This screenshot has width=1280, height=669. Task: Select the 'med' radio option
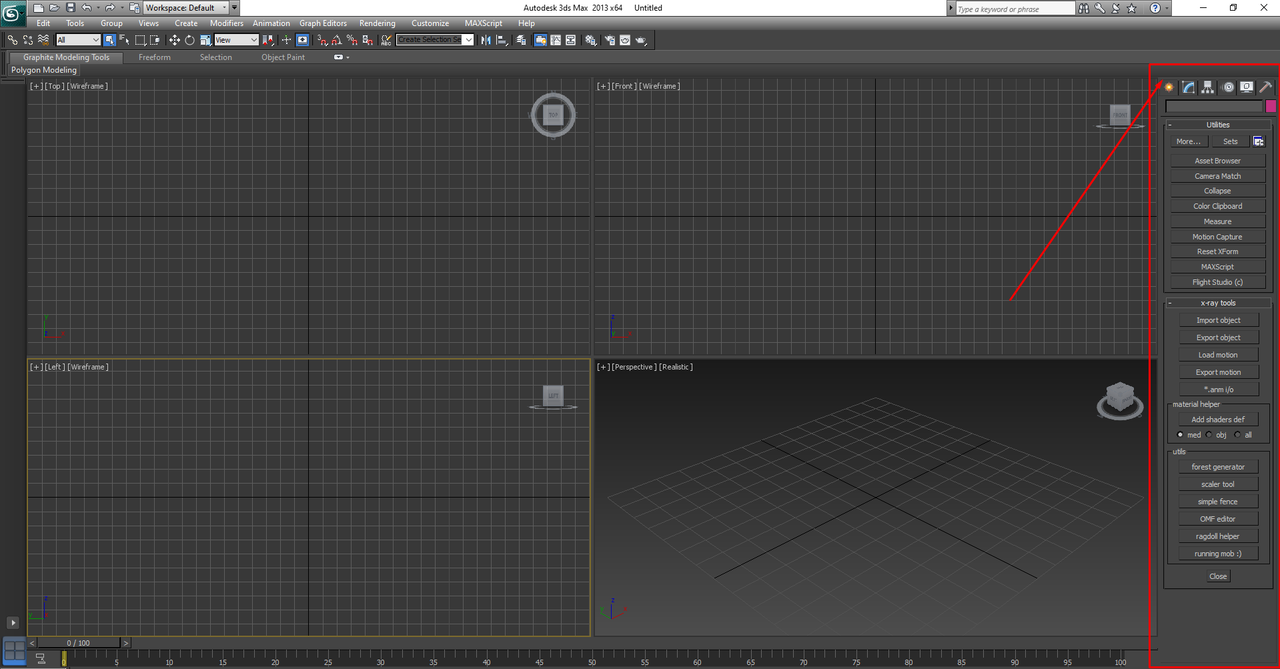click(x=1180, y=435)
